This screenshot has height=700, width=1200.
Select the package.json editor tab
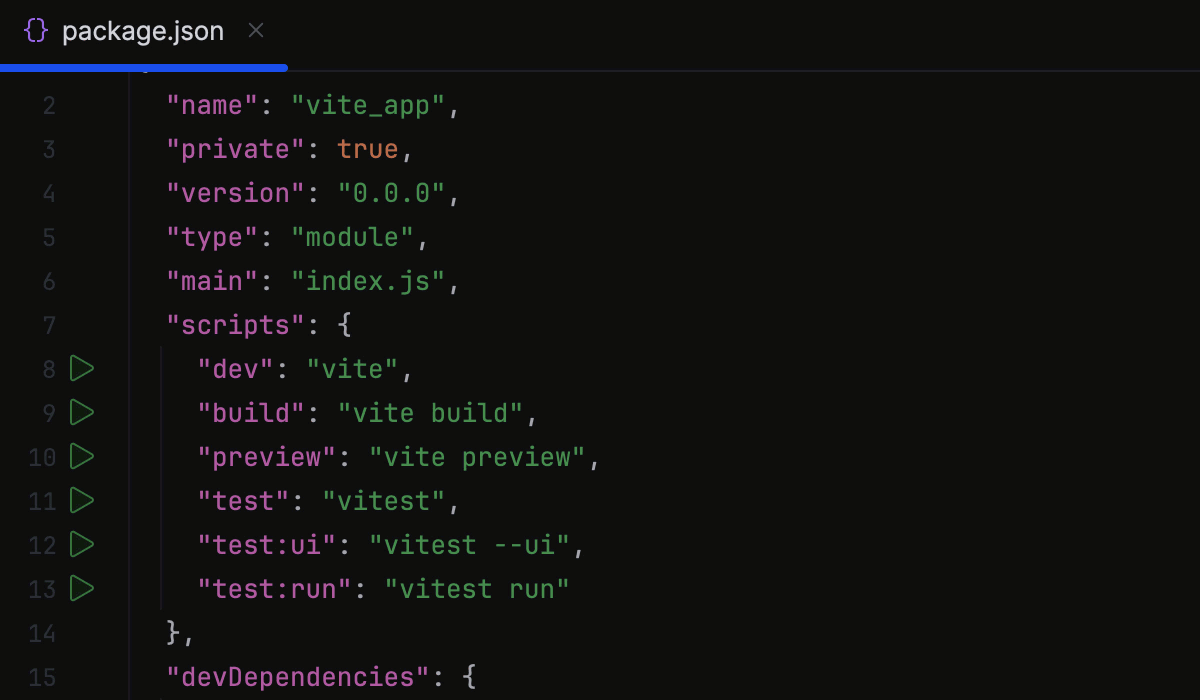coord(143,30)
